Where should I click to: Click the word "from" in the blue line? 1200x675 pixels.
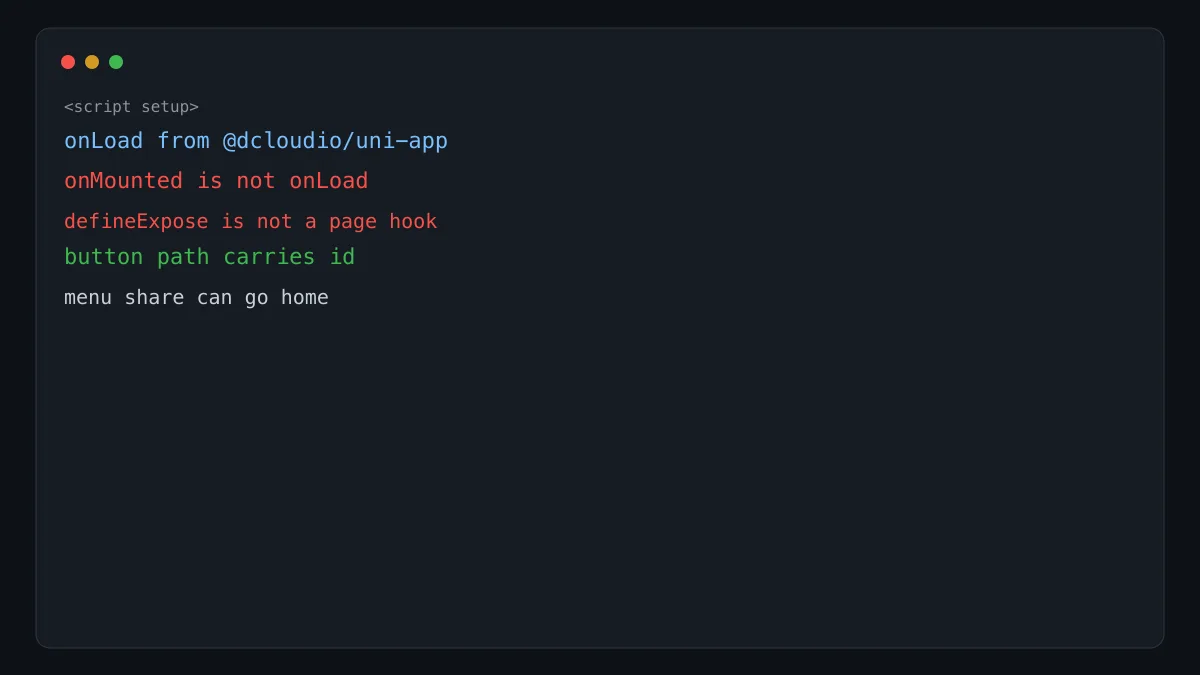click(183, 141)
